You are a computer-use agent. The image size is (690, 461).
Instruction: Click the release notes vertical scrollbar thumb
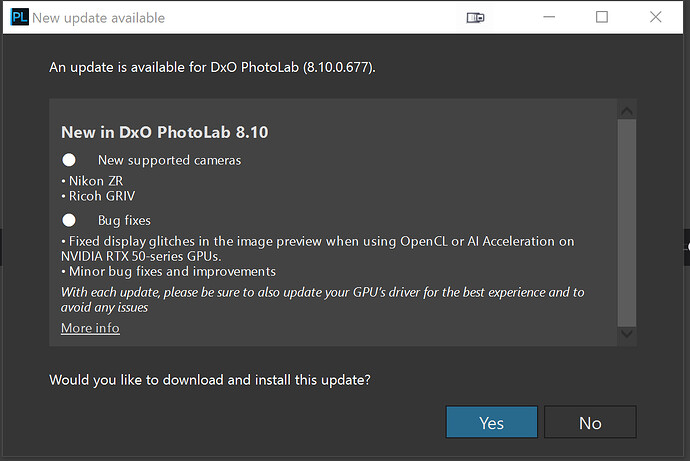(627, 220)
